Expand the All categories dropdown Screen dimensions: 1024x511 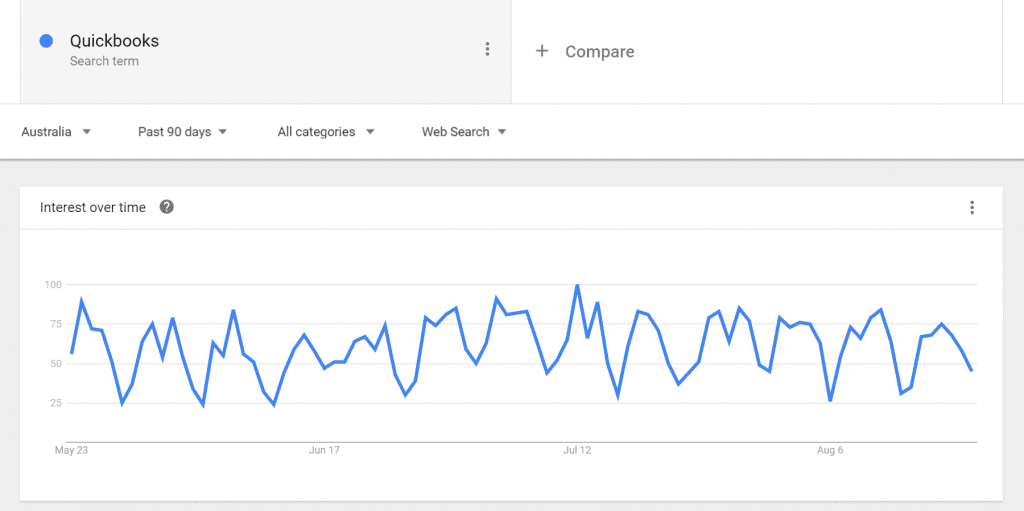(326, 132)
